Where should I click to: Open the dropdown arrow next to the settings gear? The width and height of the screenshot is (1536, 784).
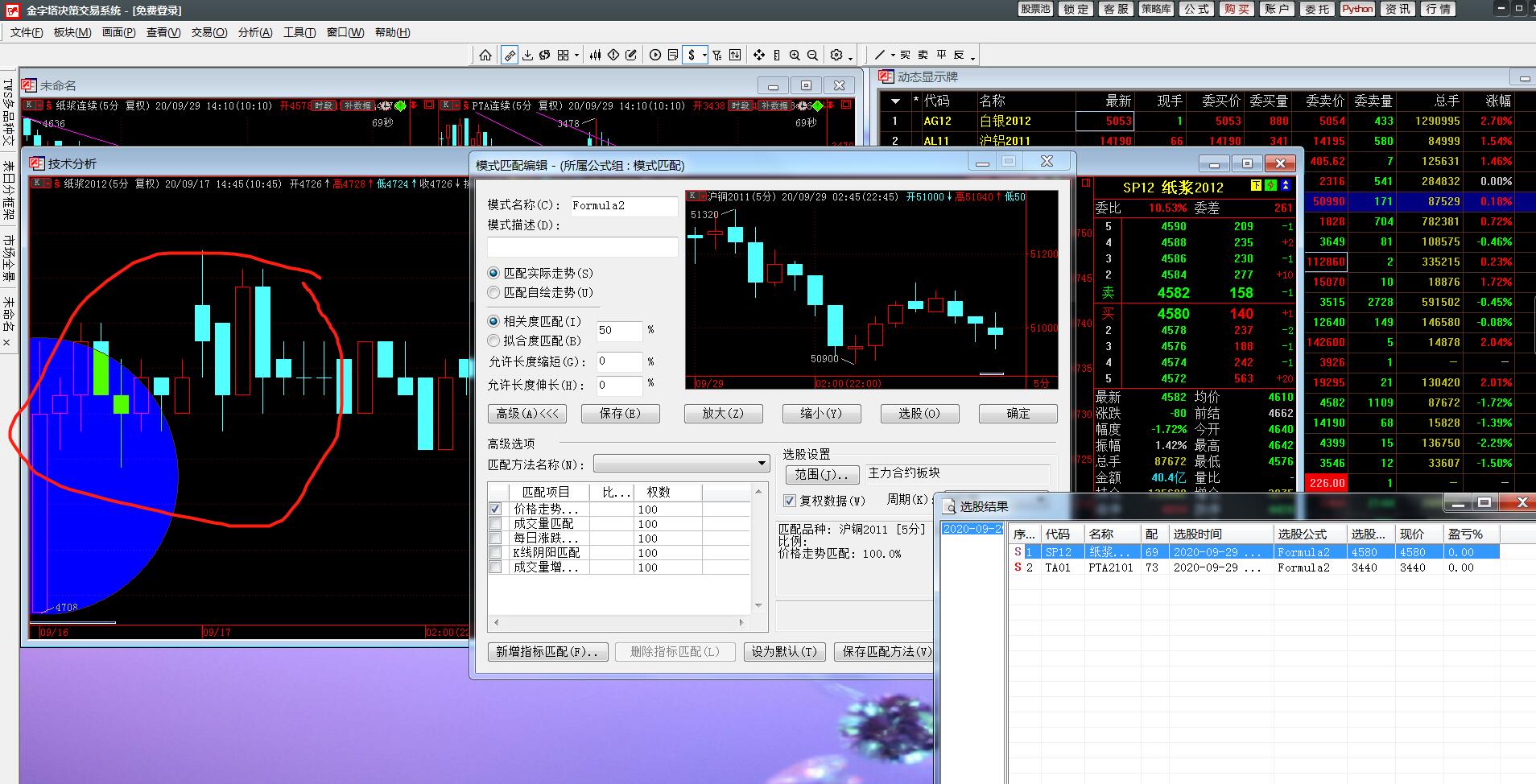pos(850,56)
